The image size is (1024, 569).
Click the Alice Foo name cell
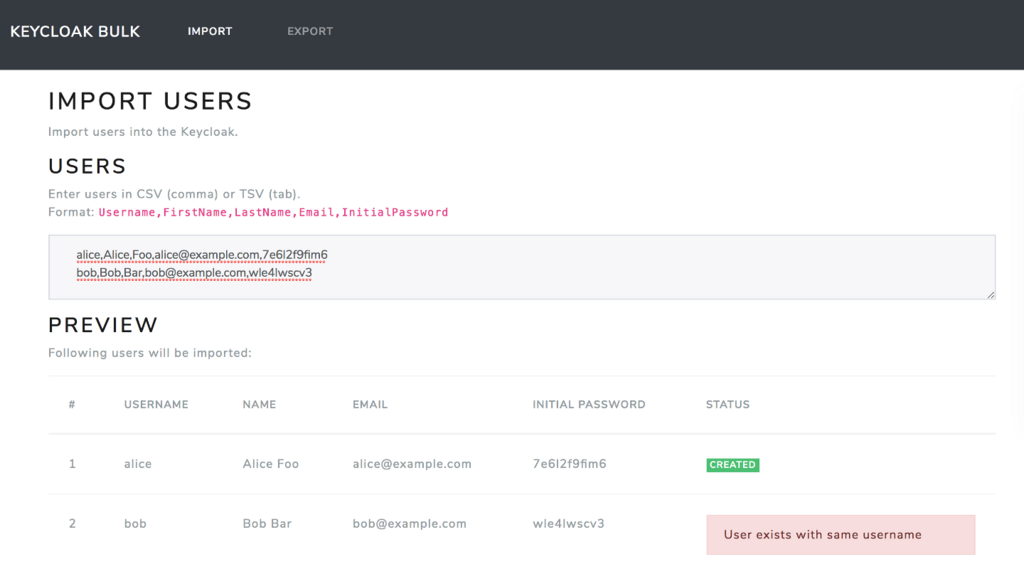(270, 464)
